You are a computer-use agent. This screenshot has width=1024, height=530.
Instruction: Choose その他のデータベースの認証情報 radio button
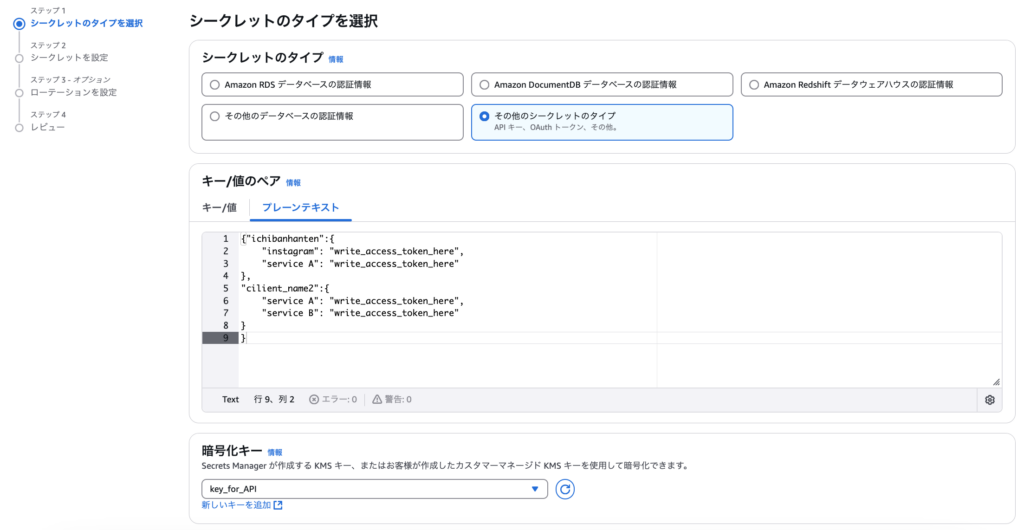(214, 116)
